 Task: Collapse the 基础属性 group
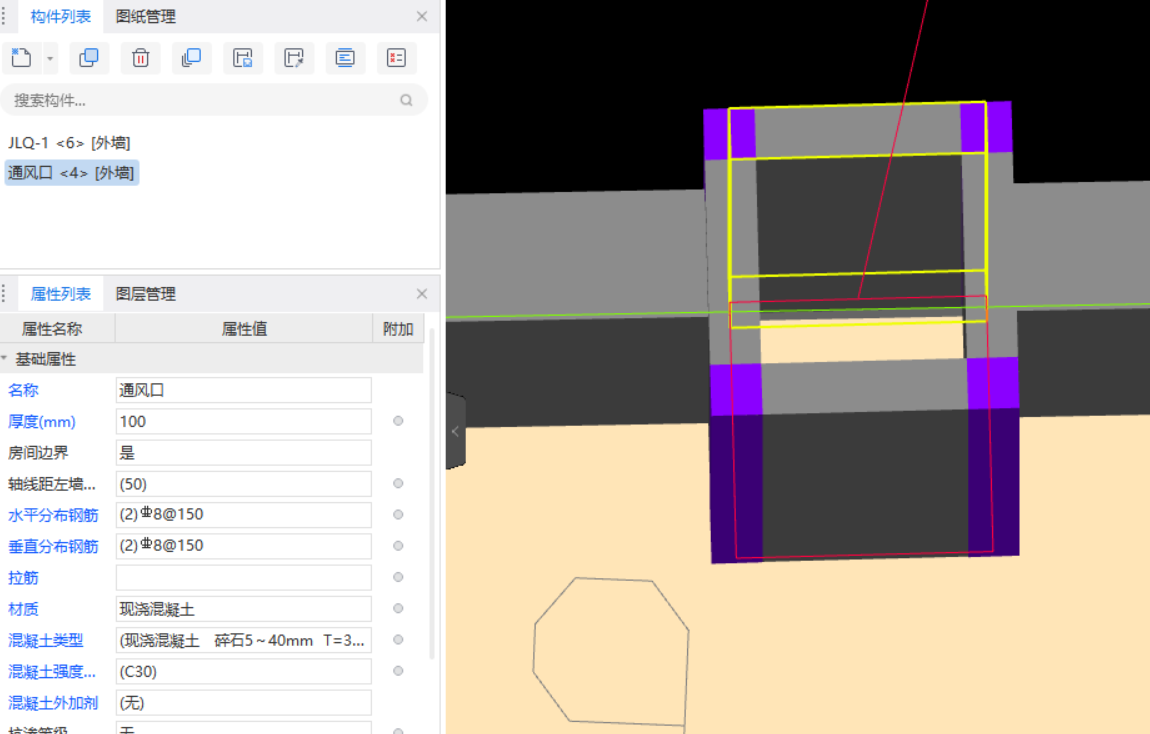tap(5, 359)
